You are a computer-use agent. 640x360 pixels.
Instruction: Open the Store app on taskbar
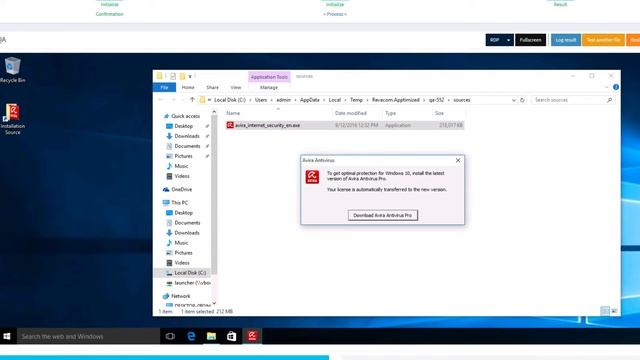coord(231,336)
